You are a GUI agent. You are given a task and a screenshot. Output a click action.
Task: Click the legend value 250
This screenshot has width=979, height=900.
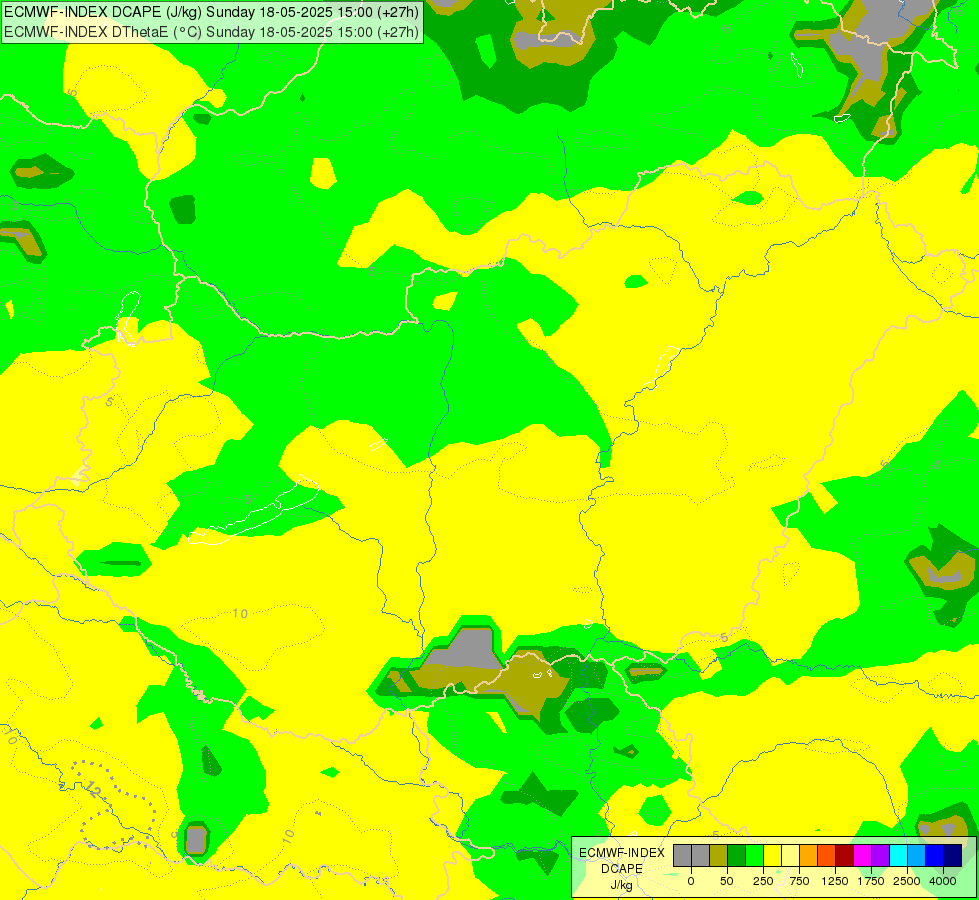763,881
